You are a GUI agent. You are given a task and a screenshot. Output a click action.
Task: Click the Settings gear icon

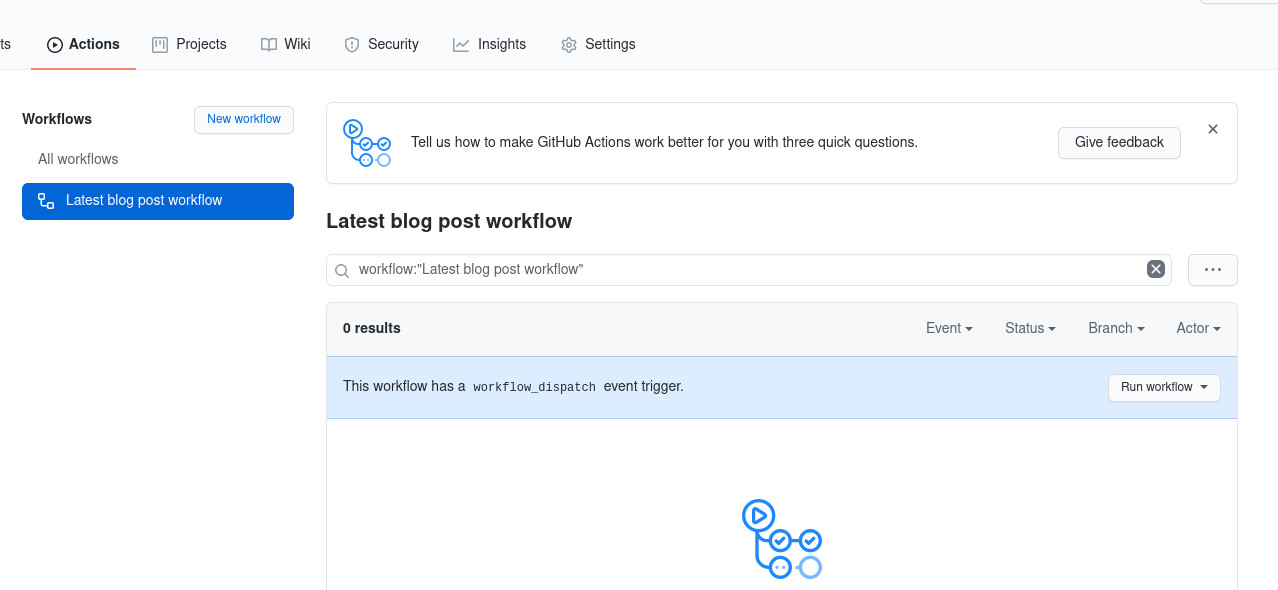pyautogui.click(x=568, y=44)
